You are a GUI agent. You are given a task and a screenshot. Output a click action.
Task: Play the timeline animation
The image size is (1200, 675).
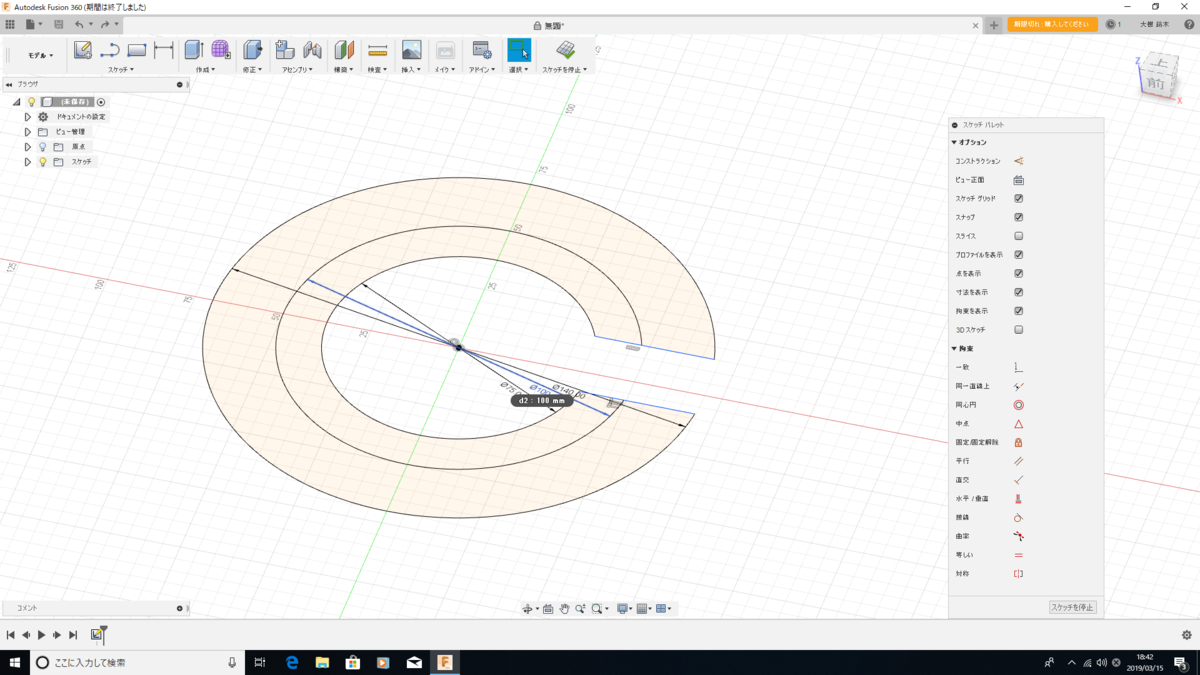pyautogui.click(x=41, y=635)
